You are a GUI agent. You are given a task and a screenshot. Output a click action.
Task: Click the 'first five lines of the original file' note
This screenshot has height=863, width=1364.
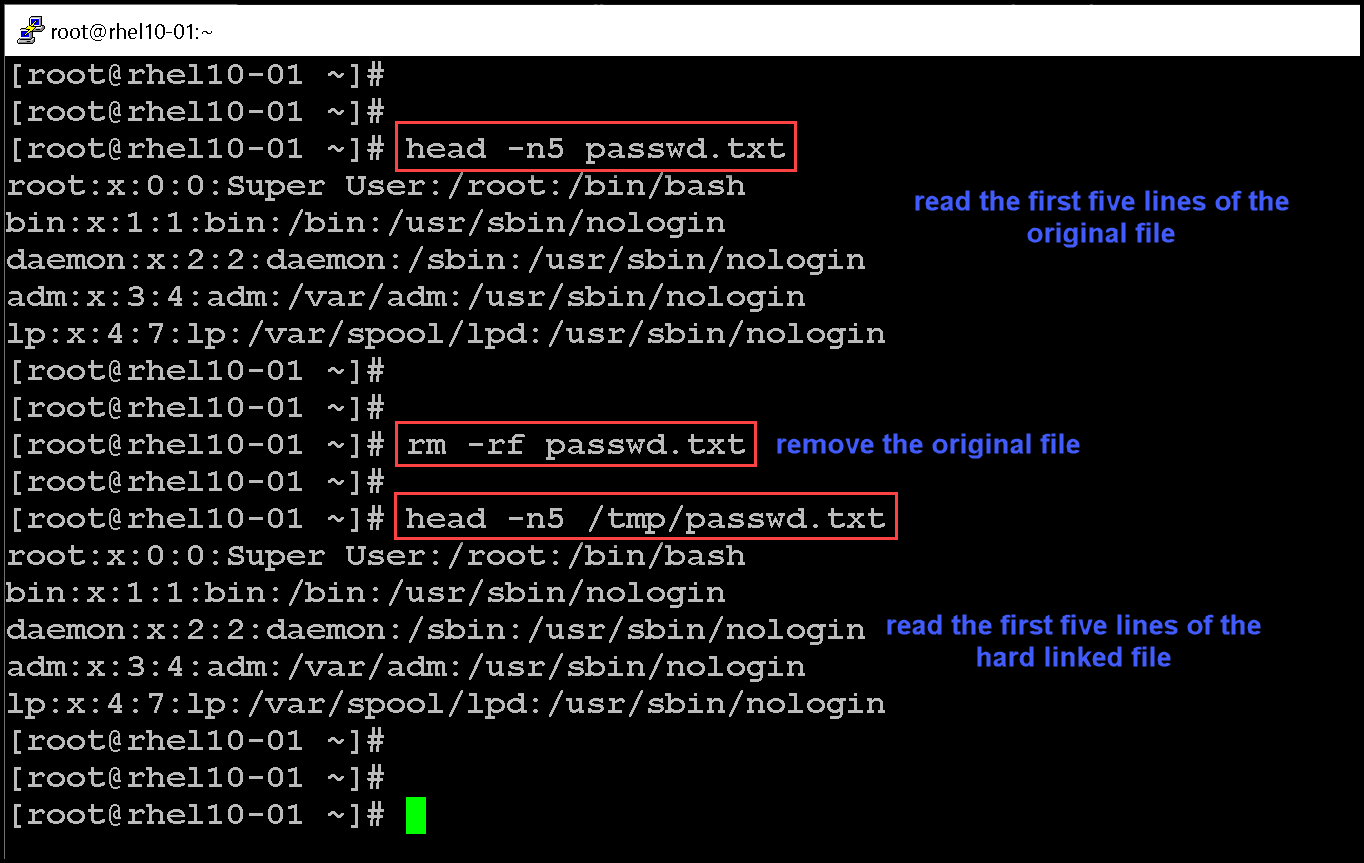(x=1101, y=217)
